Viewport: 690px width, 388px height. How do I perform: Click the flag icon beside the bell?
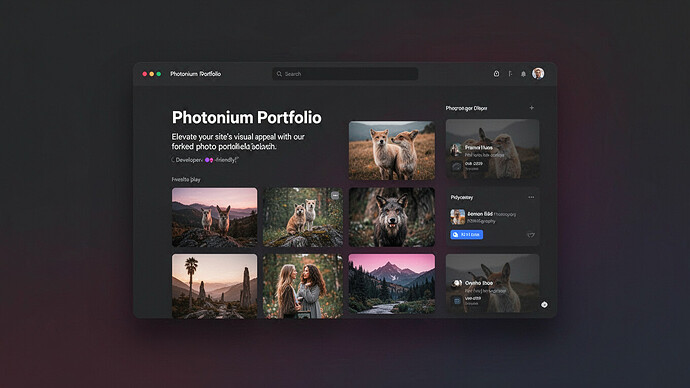pos(510,74)
